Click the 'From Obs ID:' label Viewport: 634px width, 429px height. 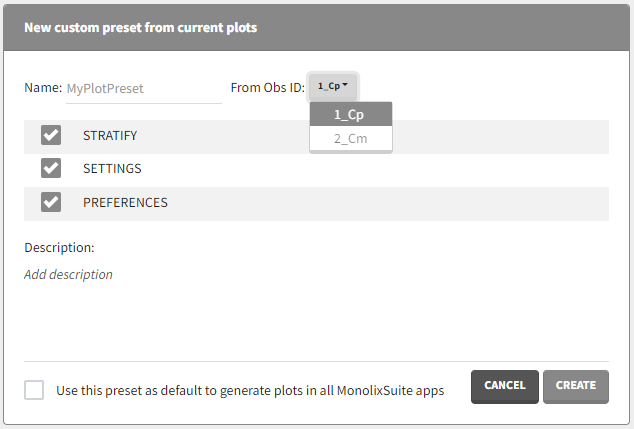(267, 88)
